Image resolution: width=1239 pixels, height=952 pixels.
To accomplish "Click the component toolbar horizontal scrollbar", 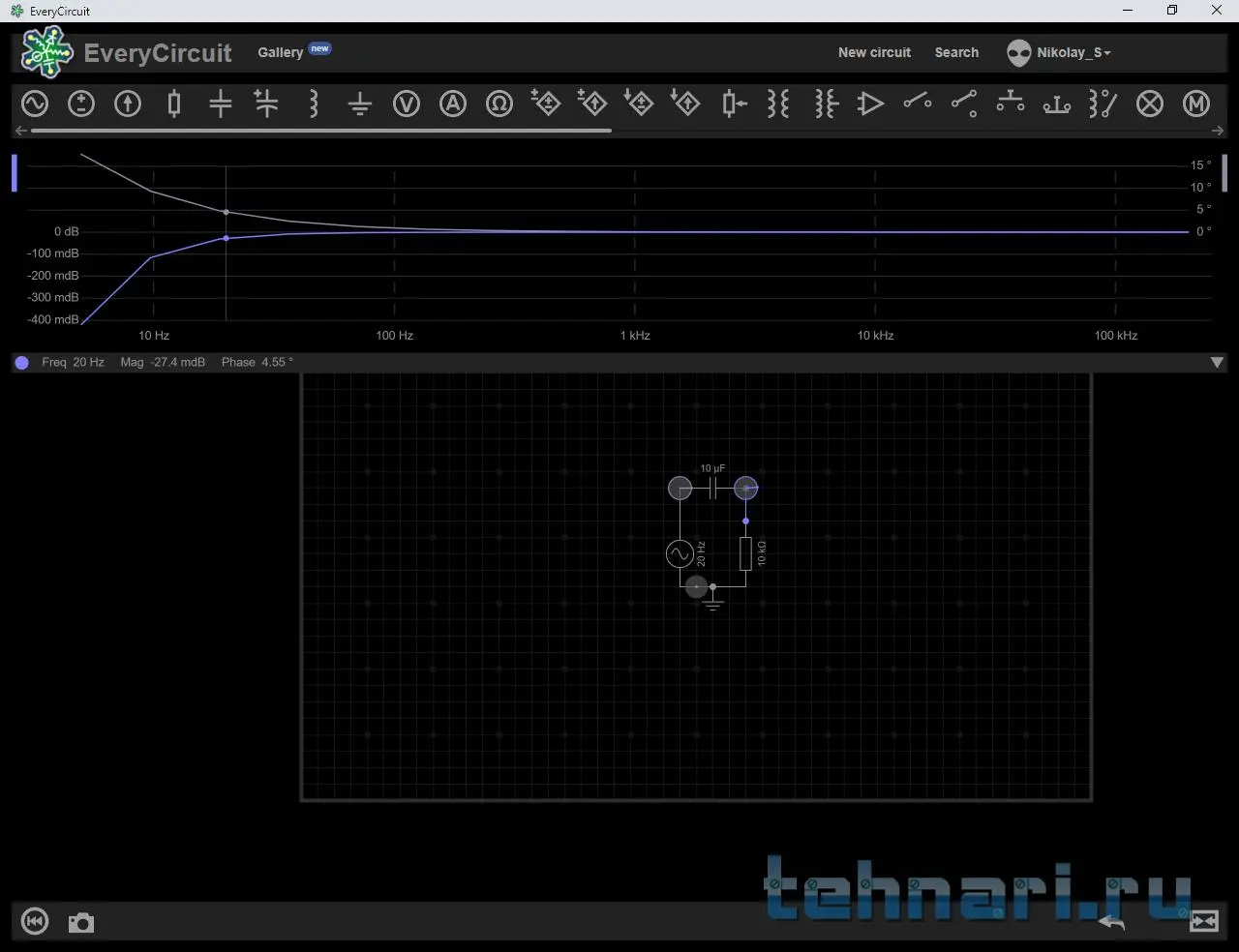I will coord(320,131).
